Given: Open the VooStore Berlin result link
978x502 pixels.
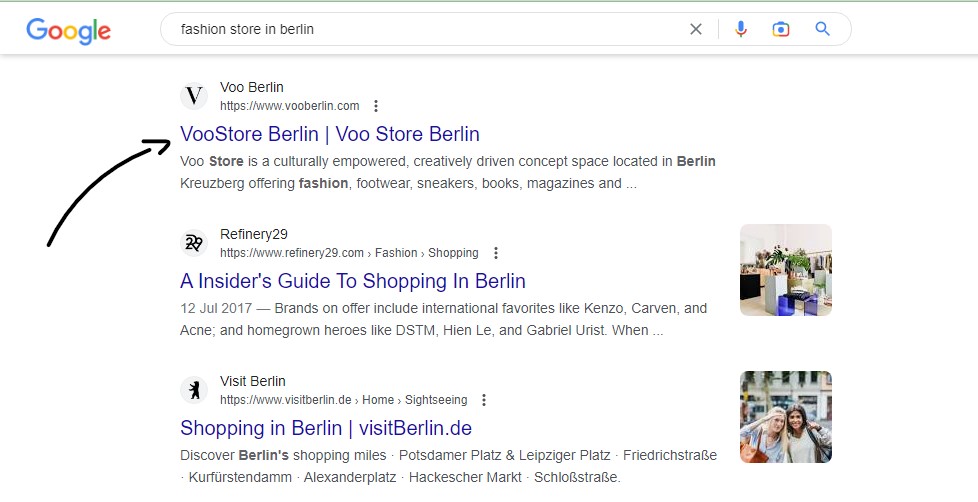Looking at the screenshot, I should pyautogui.click(x=330, y=134).
